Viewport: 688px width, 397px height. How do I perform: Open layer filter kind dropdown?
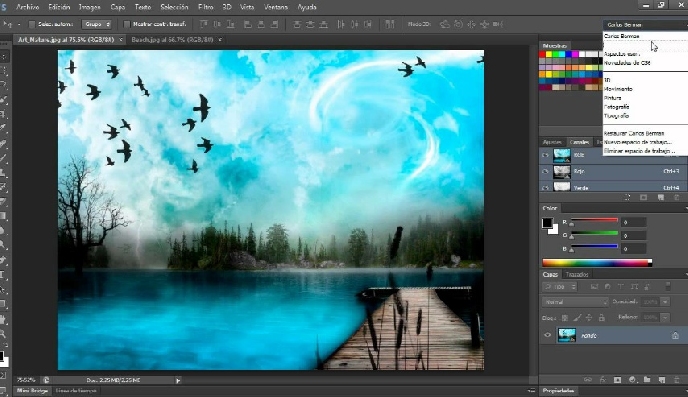(559, 286)
